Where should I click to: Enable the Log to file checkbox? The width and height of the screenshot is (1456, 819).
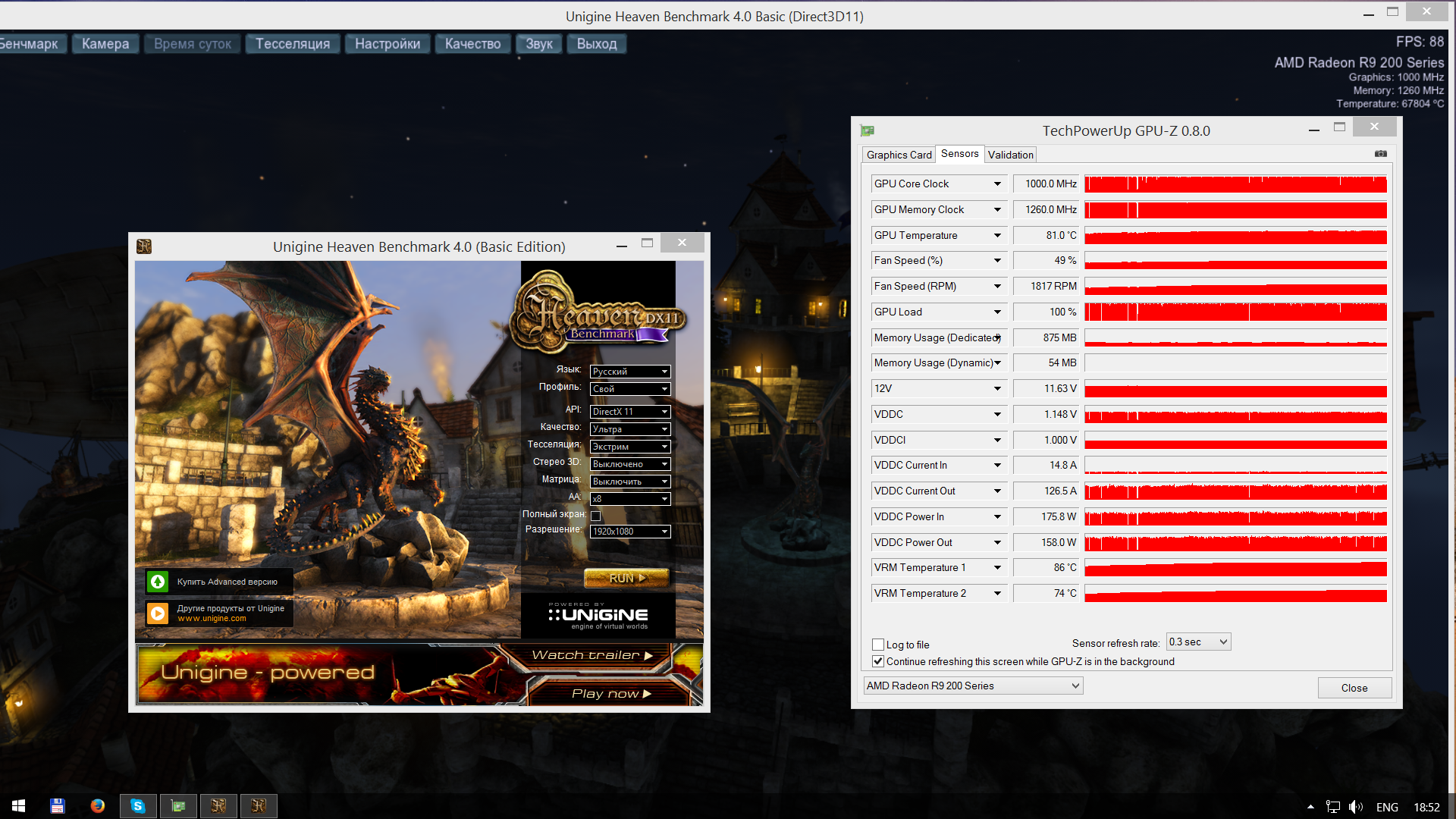point(878,645)
